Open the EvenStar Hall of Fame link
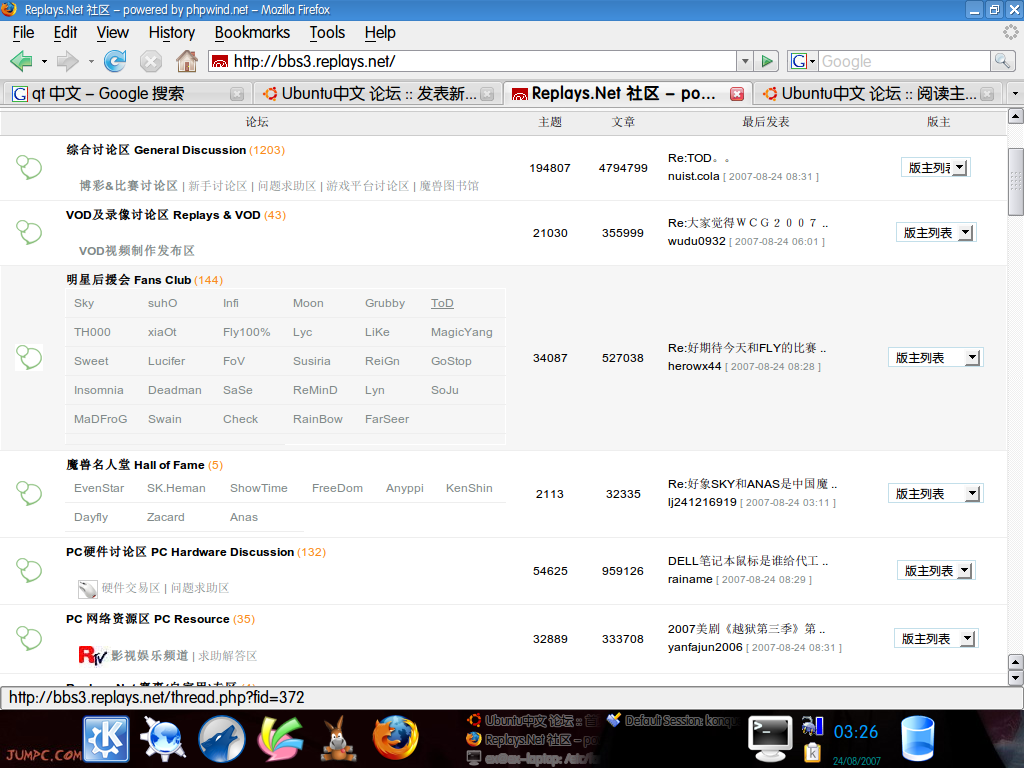 tap(99, 488)
